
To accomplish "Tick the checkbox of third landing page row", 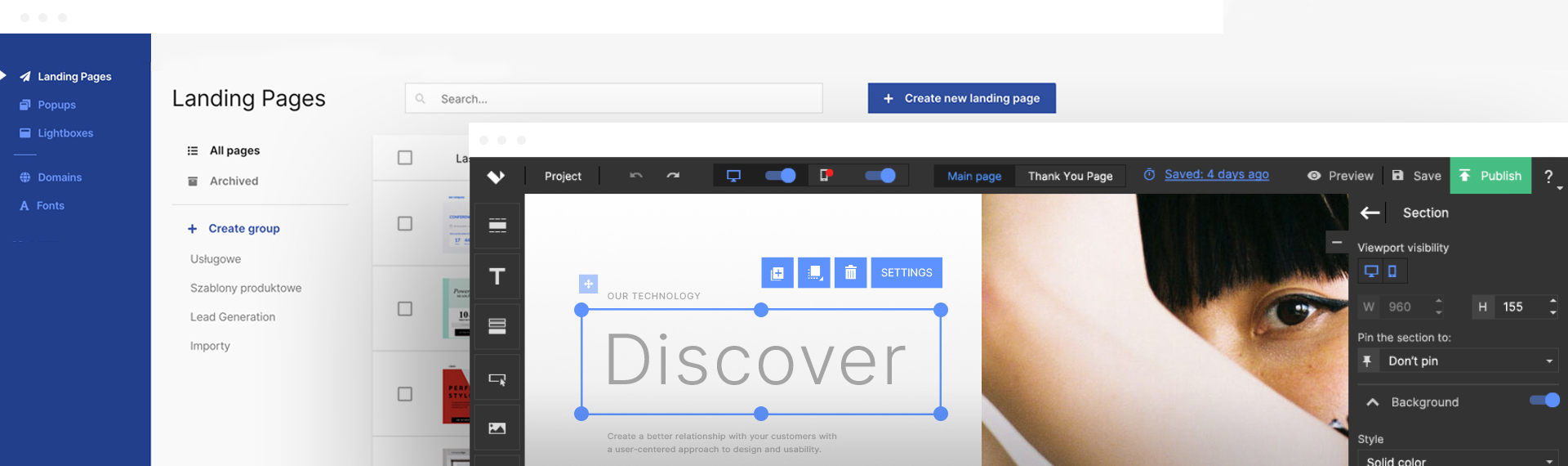I will click(x=405, y=394).
